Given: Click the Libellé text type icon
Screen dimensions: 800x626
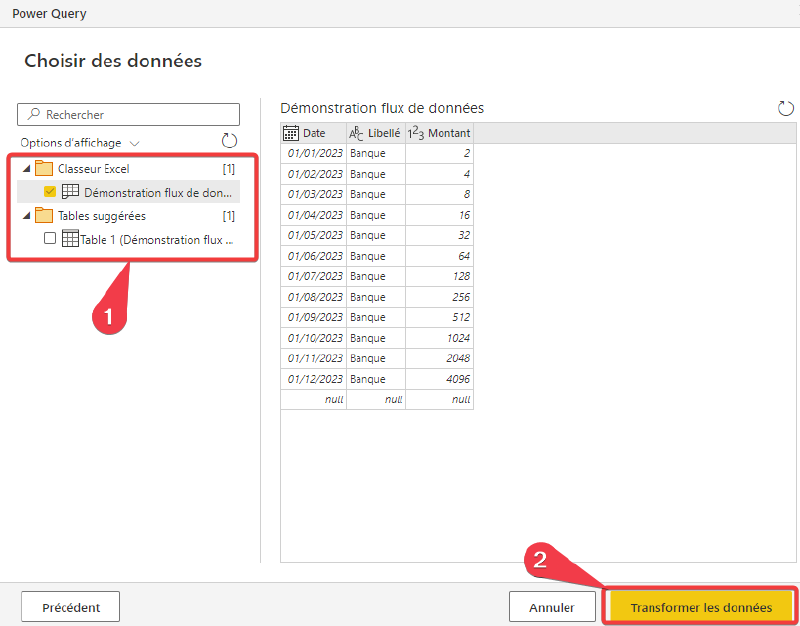Looking at the screenshot, I should coord(356,133).
